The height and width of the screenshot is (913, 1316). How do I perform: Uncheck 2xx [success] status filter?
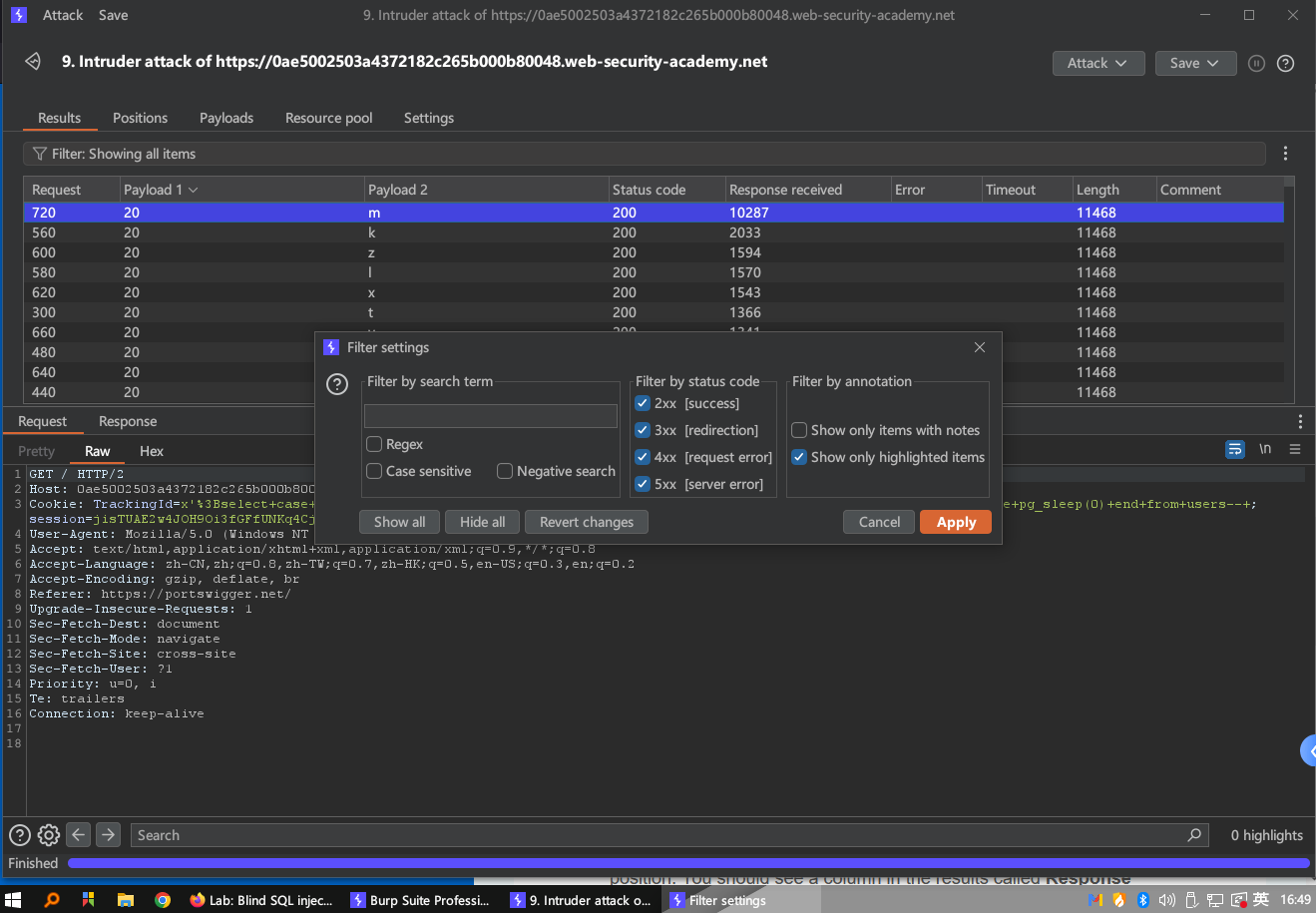(x=643, y=403)
